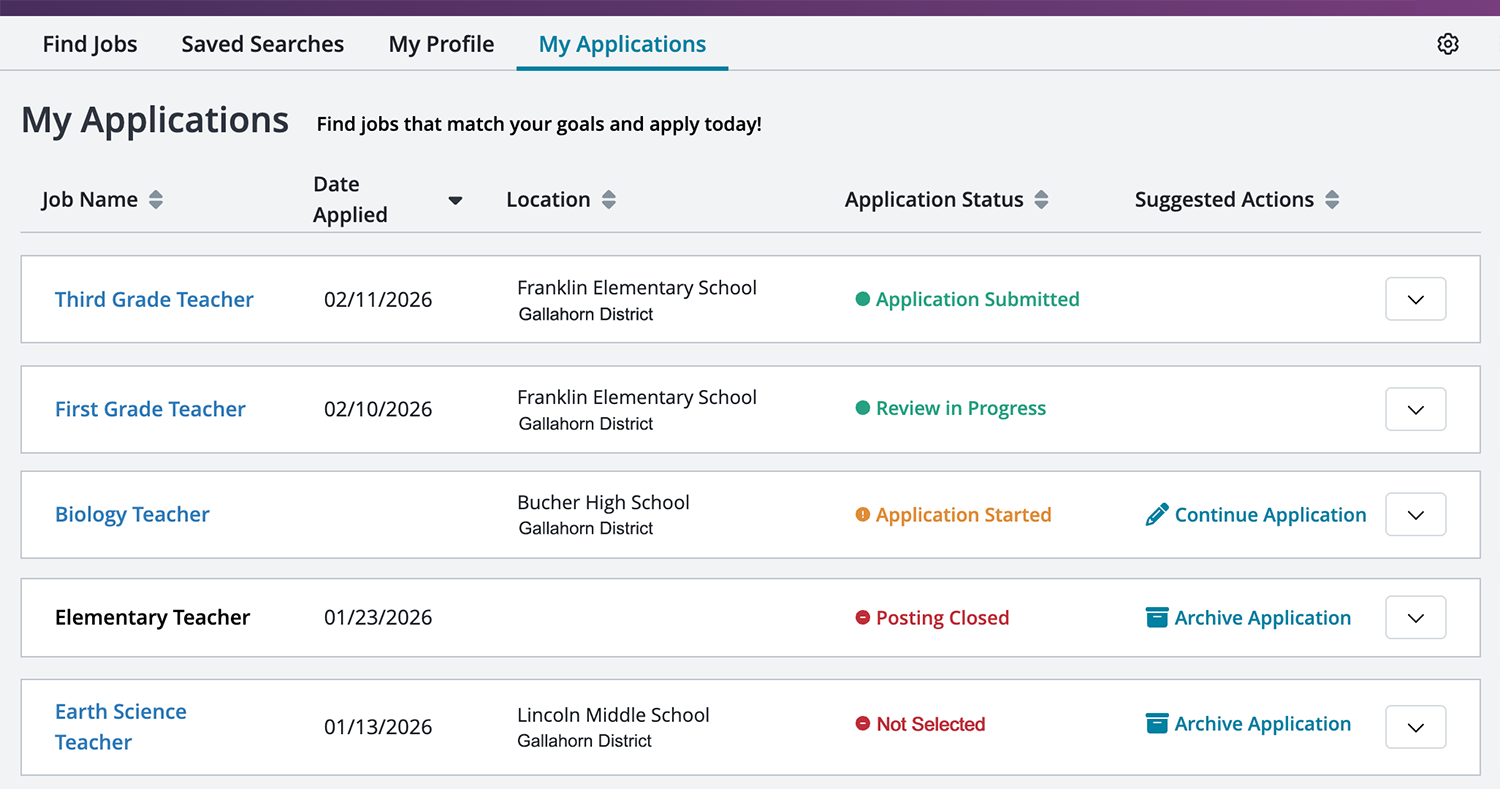Expand the First Grade Teacher row chevron
1500x789 pixels.
coord(1415,409)
